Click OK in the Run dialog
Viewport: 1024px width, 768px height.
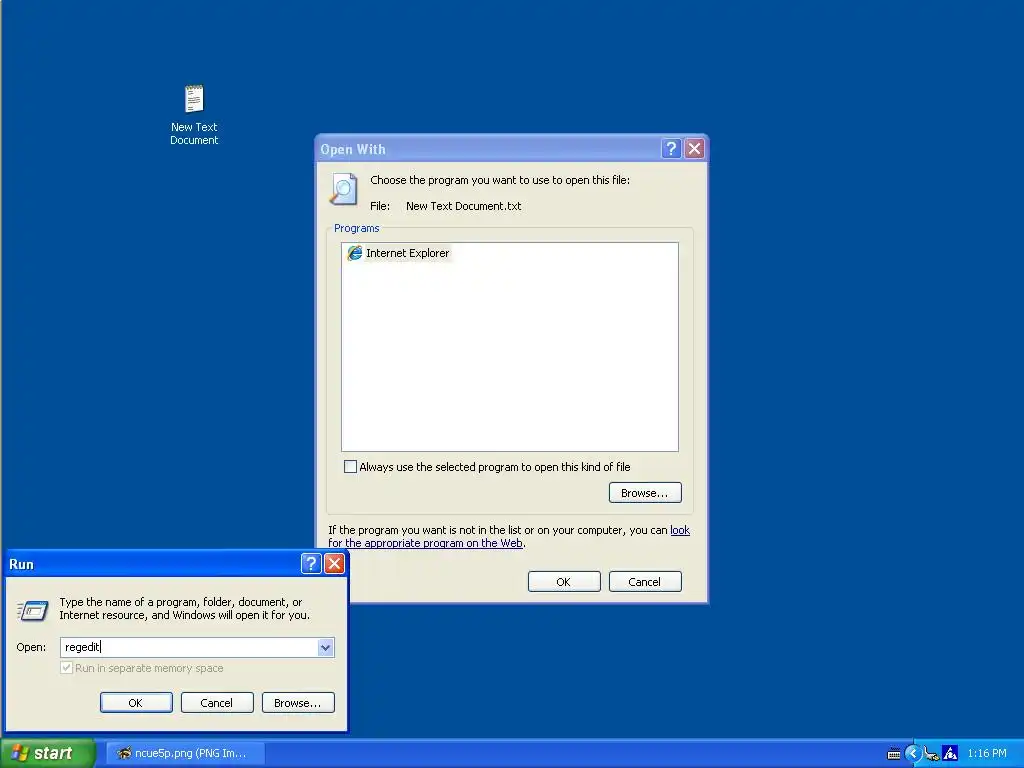136,703
